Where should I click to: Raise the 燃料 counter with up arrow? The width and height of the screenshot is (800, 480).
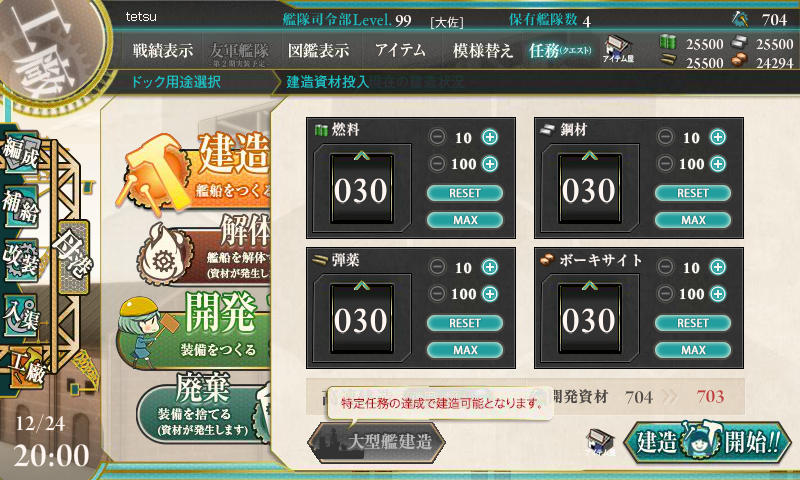click(362, 155)
